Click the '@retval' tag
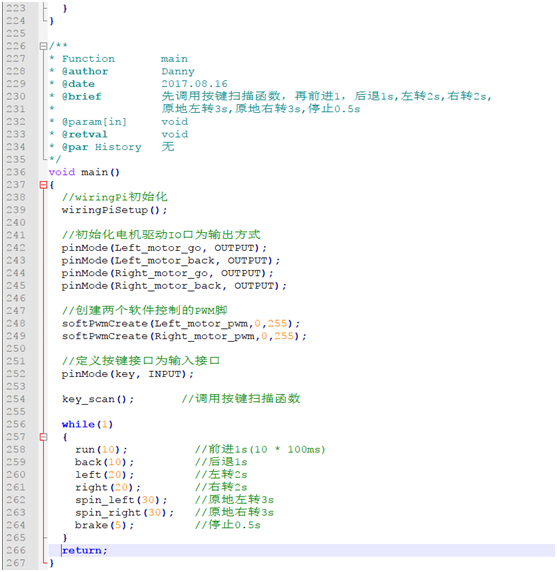557x572 pixels. coord(84,135)
